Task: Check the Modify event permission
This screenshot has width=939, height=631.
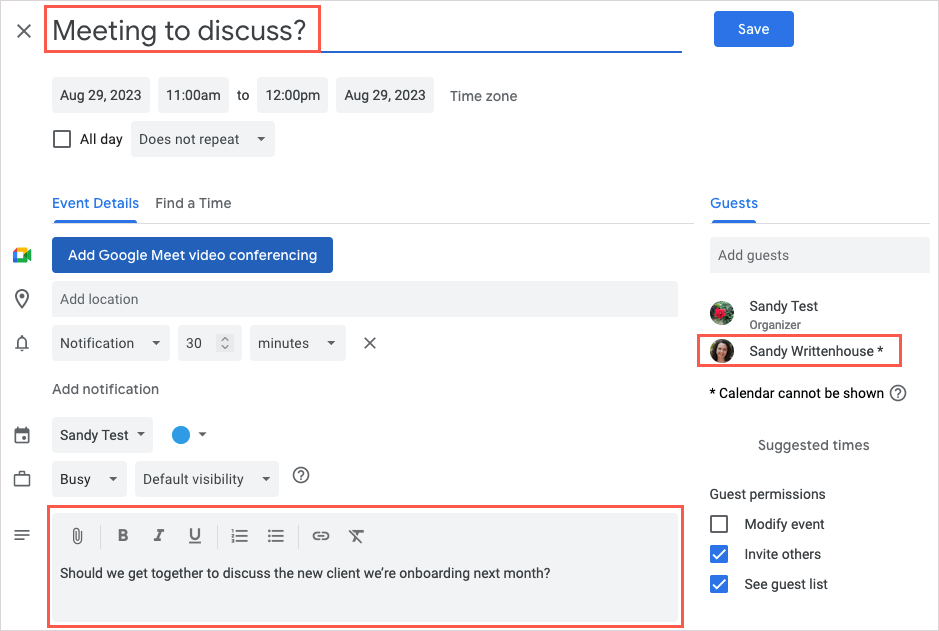Action: 719,524
